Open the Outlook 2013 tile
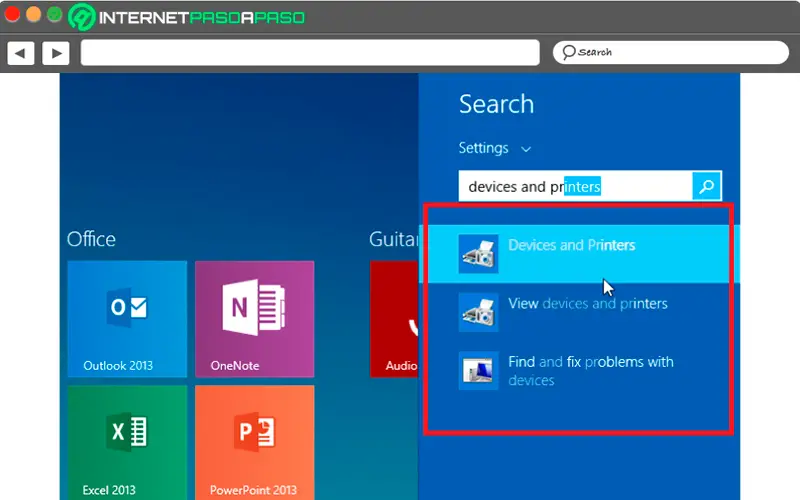The height and width of the screenshot is (500, 800). point(127,319)
